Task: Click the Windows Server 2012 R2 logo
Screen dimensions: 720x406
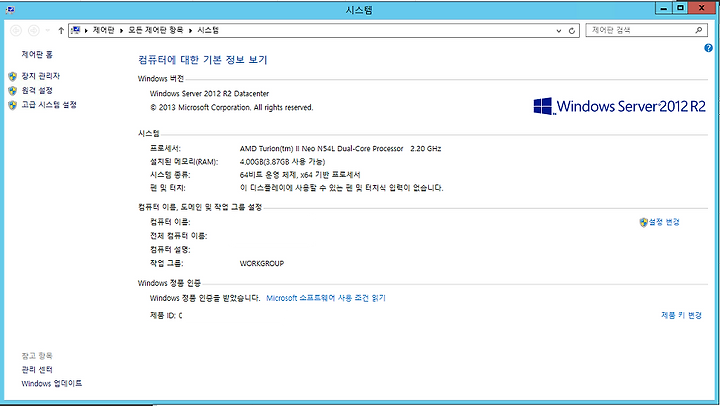Action: pos(619,106)
